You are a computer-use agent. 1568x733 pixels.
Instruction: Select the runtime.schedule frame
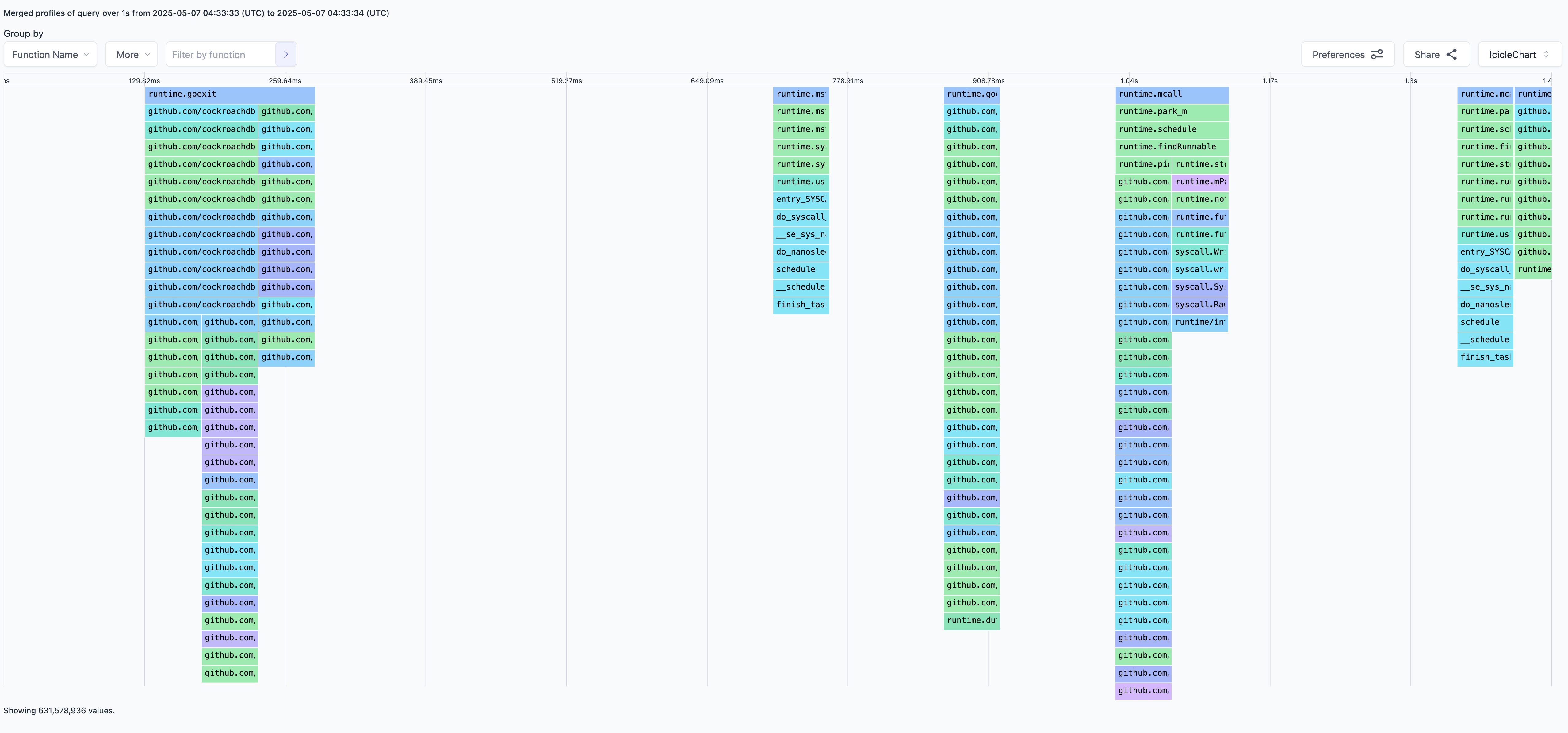1171,129
